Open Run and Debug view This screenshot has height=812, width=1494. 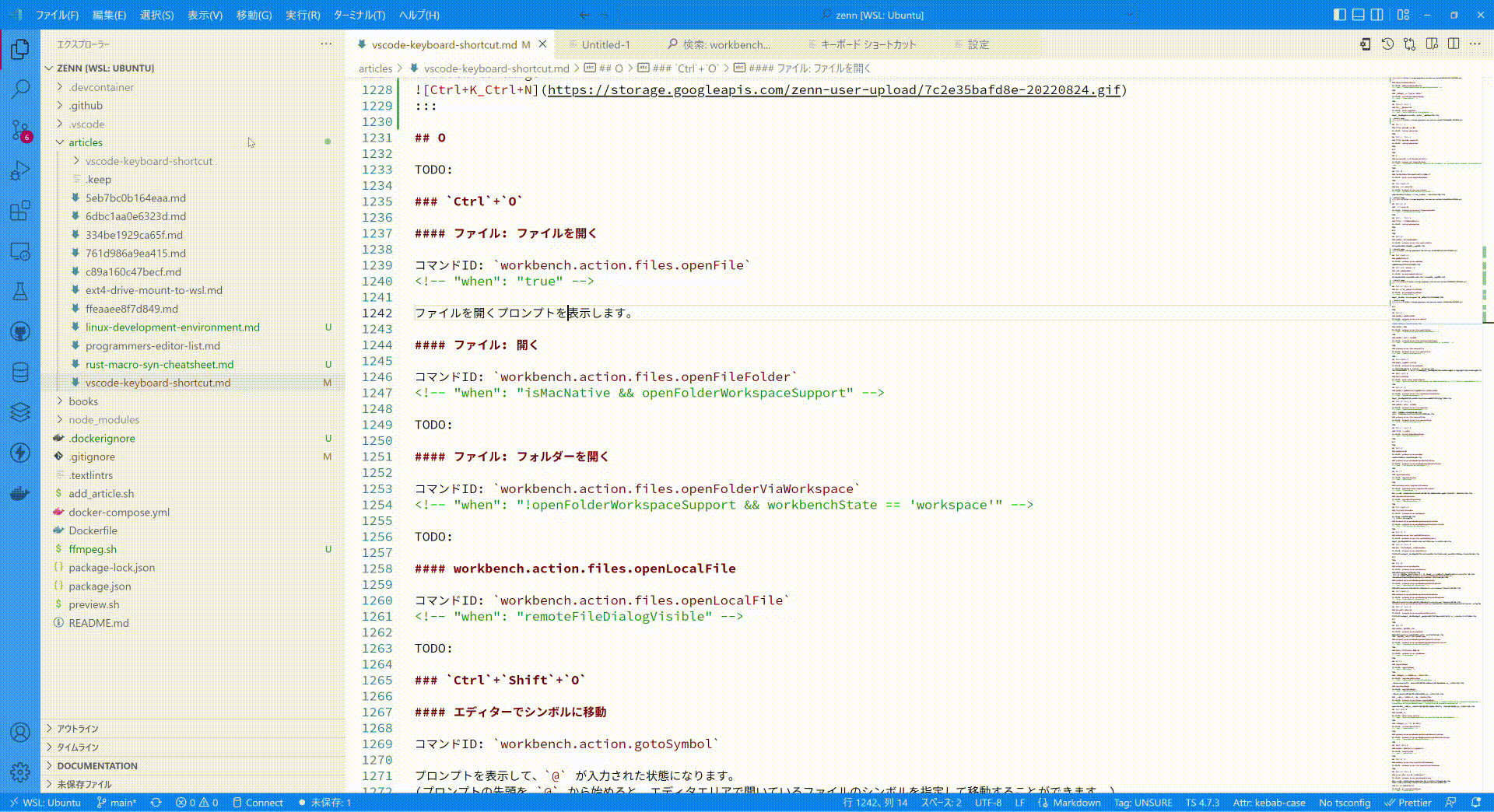coord(20,170)
